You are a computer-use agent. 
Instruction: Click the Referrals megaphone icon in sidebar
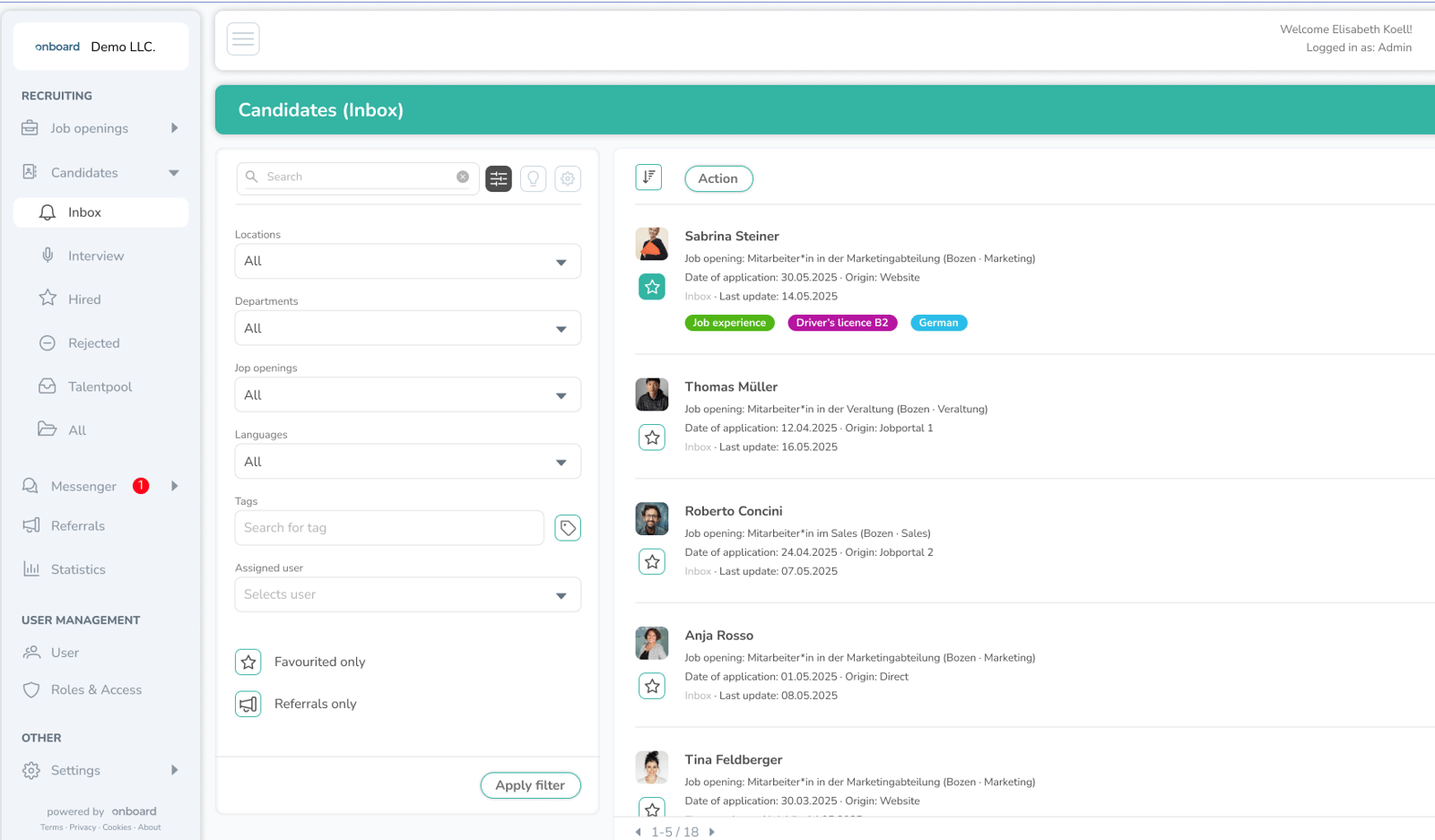(31, 525)
